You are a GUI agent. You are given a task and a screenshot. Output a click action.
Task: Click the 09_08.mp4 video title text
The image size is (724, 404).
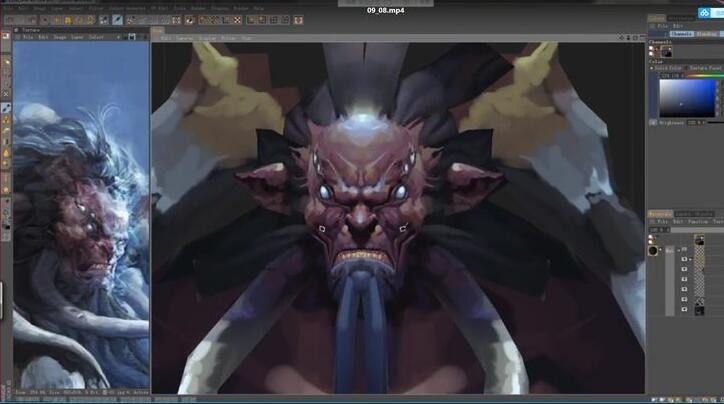386,10
